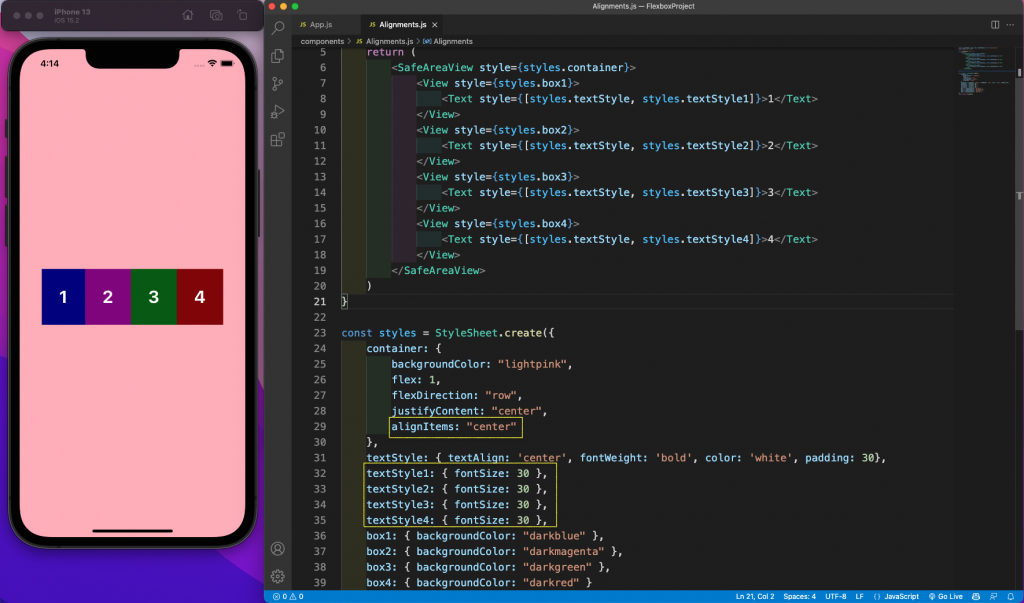Screen dimensions: 1024x603
Task: Split the editor to the right
Action: [995, 25]
